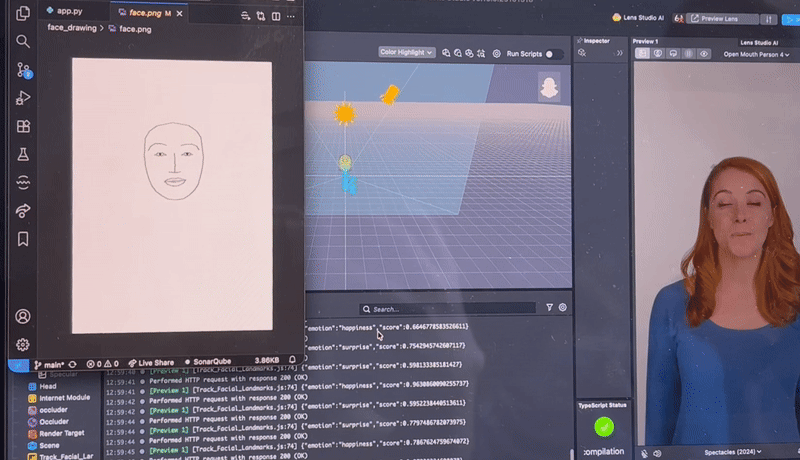Click the Logger search field
Viewport: 800px width, 460px height.
click(447, 309)
